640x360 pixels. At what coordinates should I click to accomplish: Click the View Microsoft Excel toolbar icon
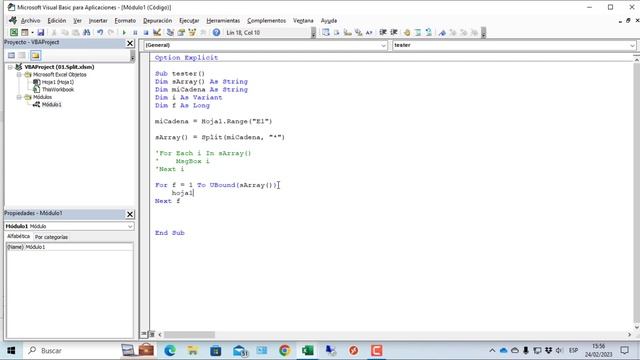coord(13,32)
